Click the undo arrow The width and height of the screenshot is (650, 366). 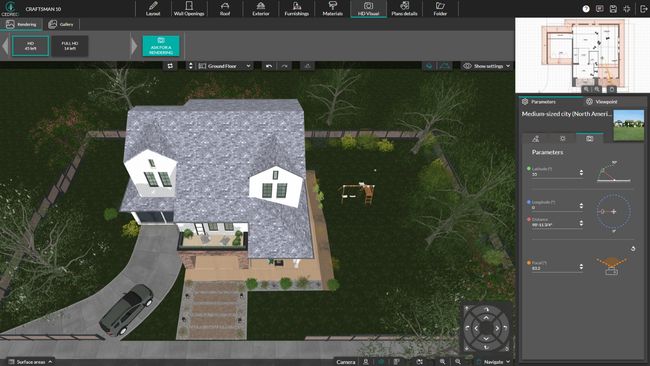pos(269,66)
